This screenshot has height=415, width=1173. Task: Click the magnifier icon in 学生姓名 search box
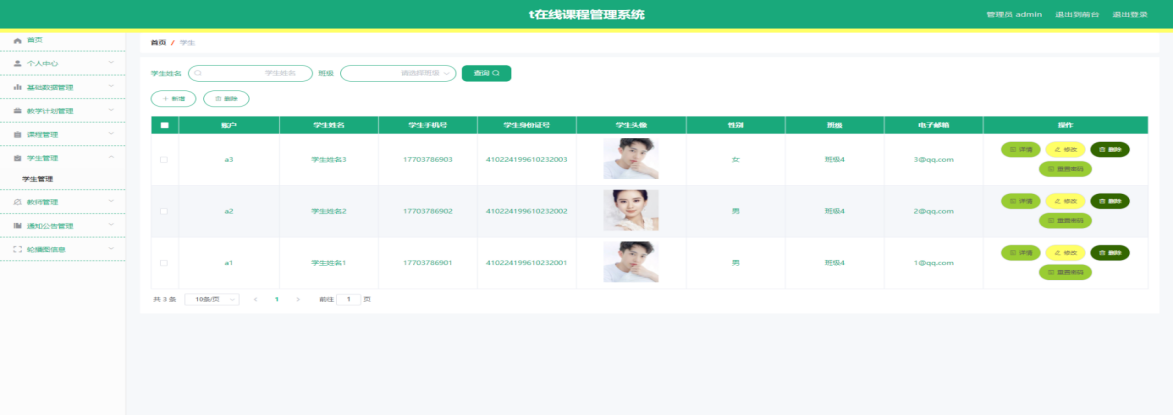coord(198,73)
